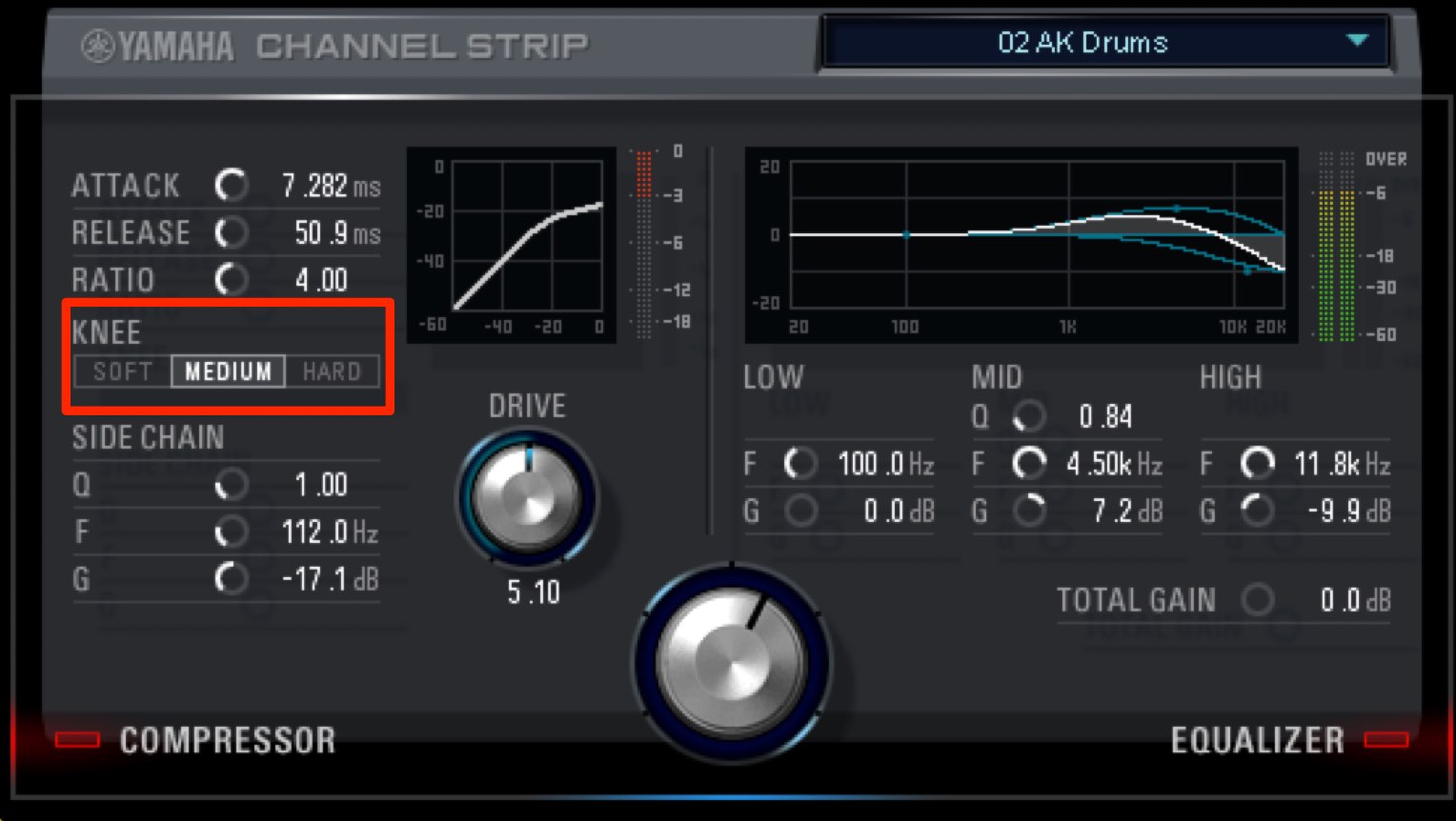Viewport: 1456px width, 821px height.
Task: Click LOW gain value 0.0 dB
Action: coord(899,511)
